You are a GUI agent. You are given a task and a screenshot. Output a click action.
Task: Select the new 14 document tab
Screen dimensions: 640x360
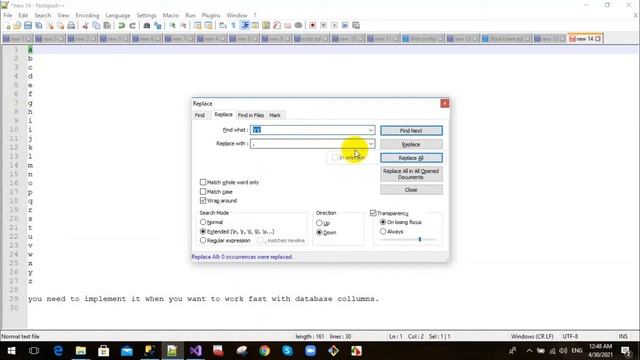(x=584, y=39)
